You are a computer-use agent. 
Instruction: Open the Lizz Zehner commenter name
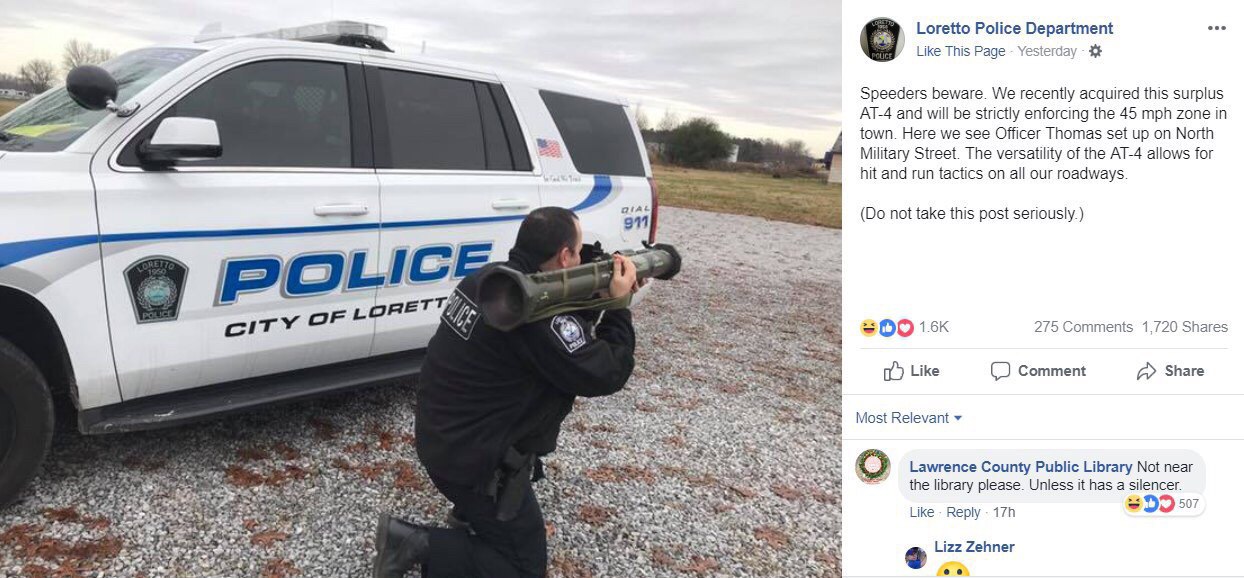coord(974,547)
